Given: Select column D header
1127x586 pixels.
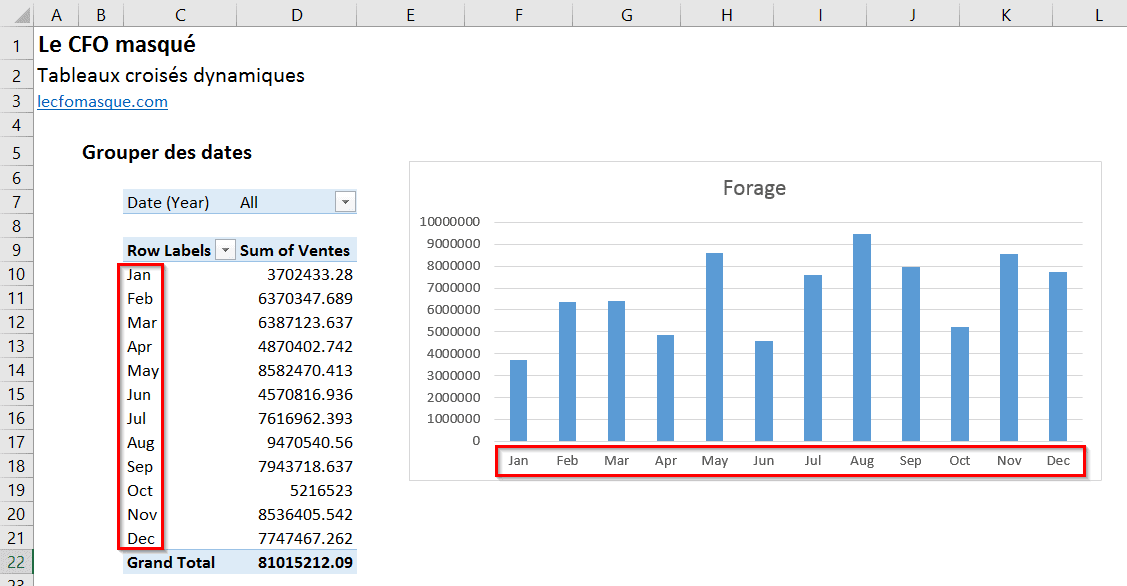Looking at the screenshot, I should [x=296, y=14].
